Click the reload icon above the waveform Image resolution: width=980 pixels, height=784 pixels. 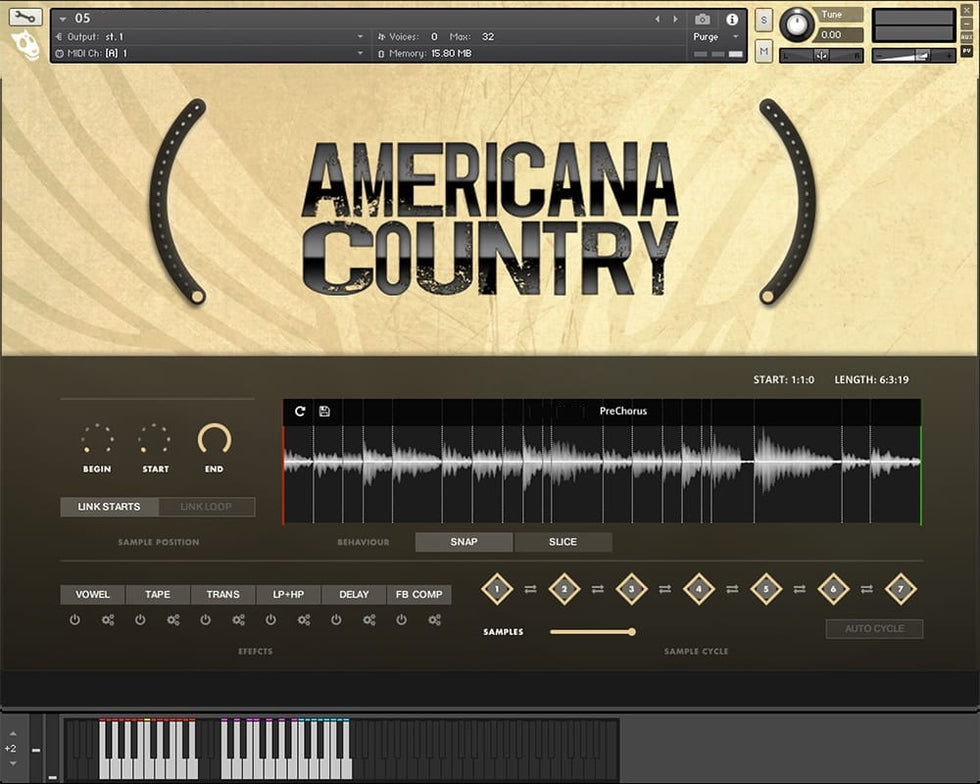[300, 411]
